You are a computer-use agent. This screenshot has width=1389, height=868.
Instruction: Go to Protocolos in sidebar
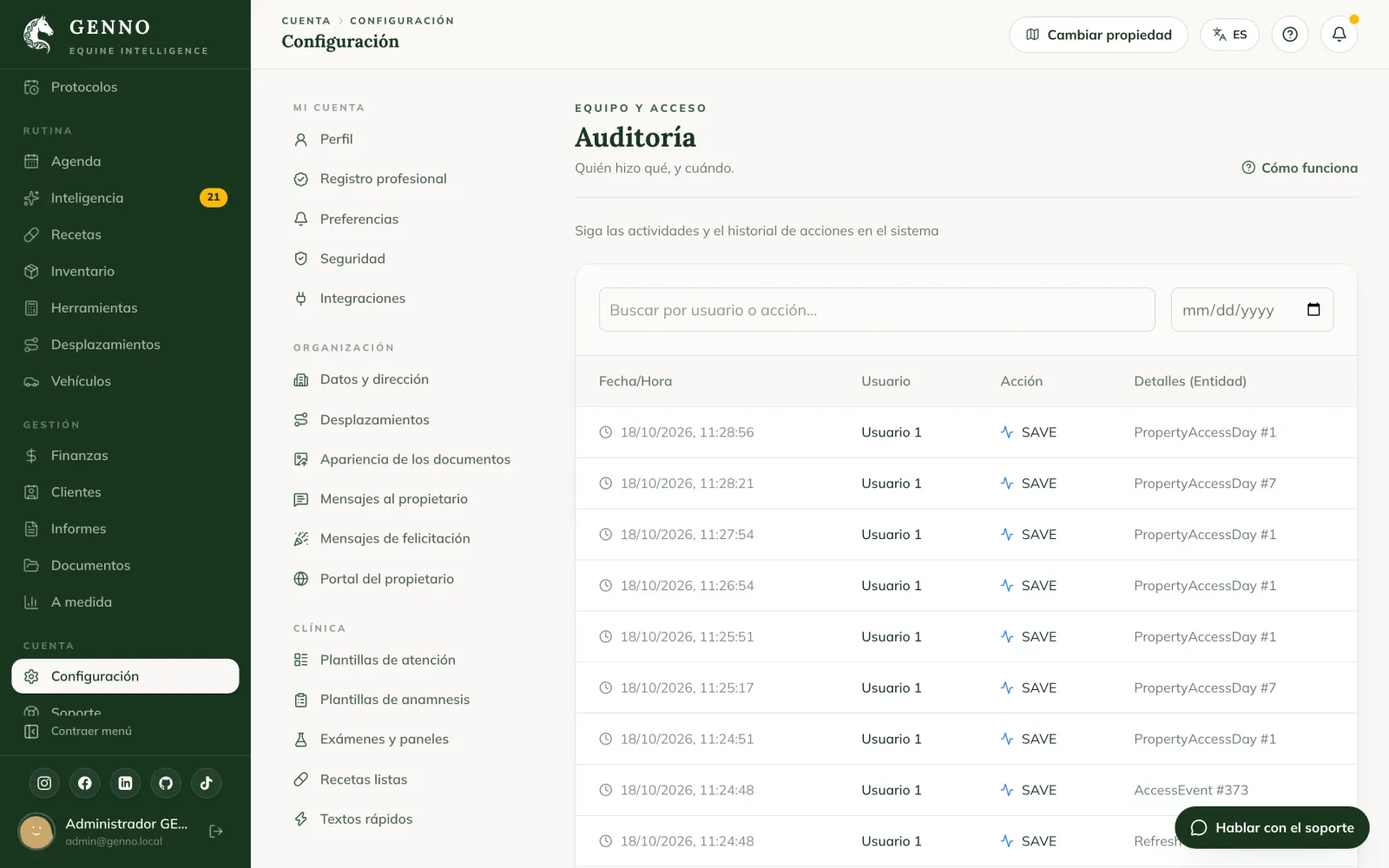(125, 87)
